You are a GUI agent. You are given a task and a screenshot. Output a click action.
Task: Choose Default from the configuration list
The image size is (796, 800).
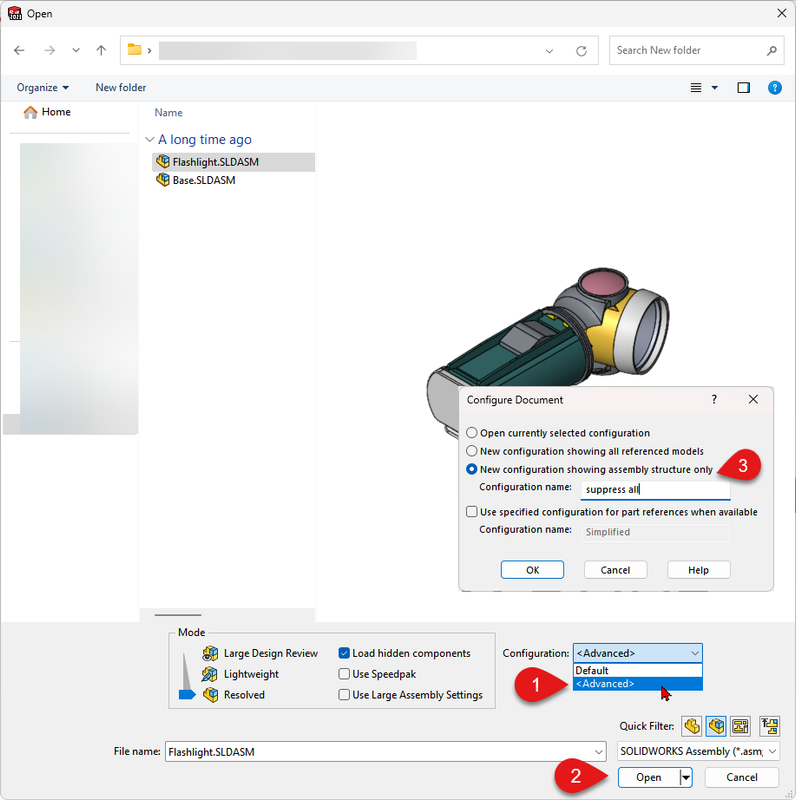click(638, 670)
